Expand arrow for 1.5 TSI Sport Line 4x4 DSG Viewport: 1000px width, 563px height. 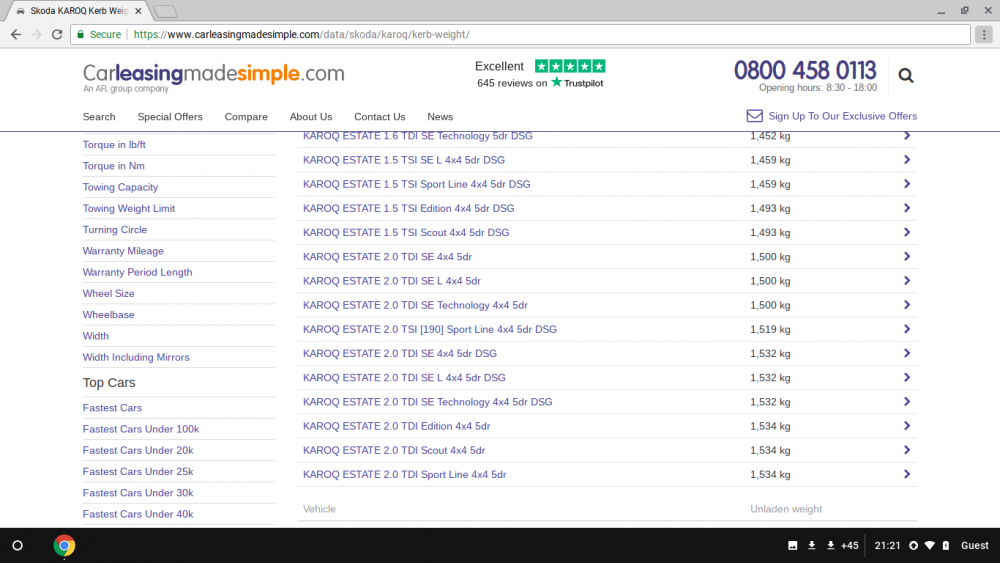[906, 184]
